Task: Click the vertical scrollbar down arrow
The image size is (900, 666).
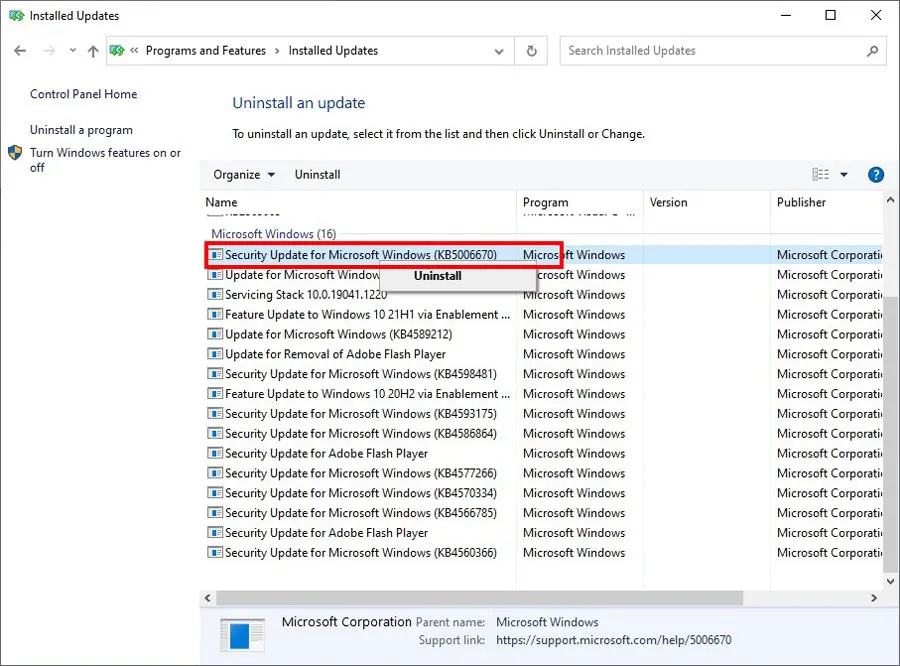Action: tap(890, 581)
